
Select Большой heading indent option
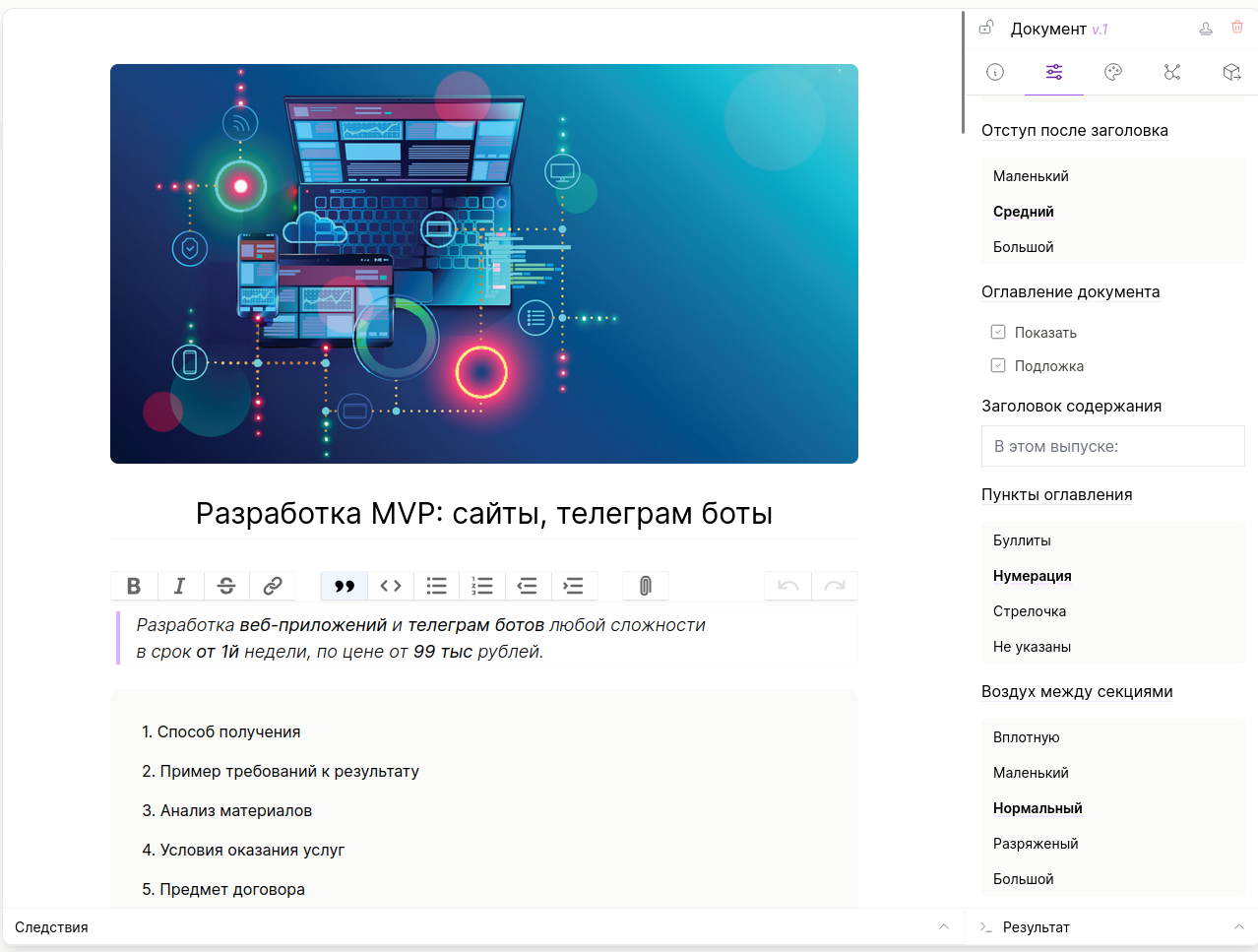[x=1024, y=247]
